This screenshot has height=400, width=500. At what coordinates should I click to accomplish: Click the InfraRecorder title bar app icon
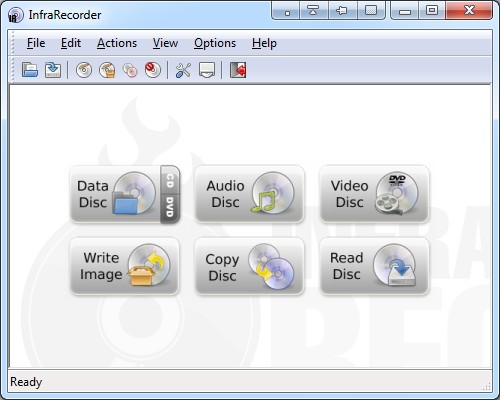pos(16,15)
